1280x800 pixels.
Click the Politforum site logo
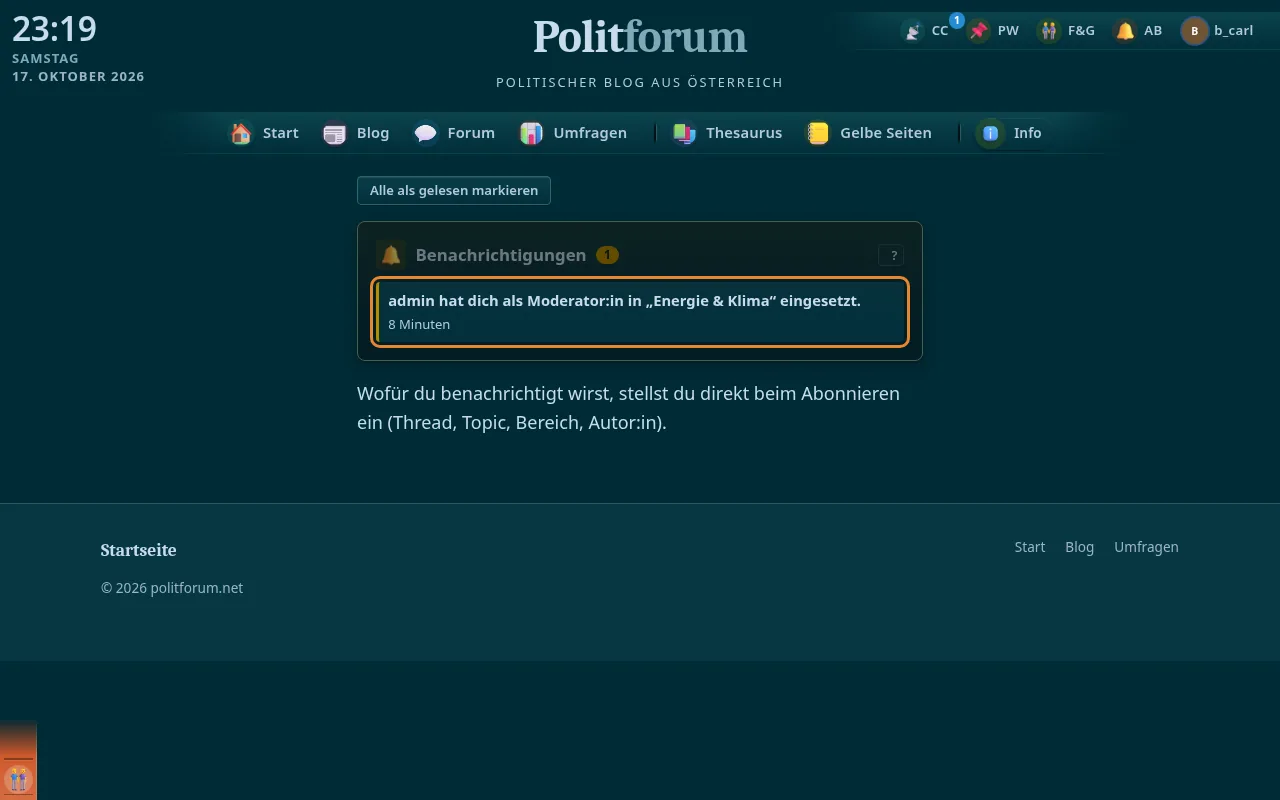pos(640,37)
